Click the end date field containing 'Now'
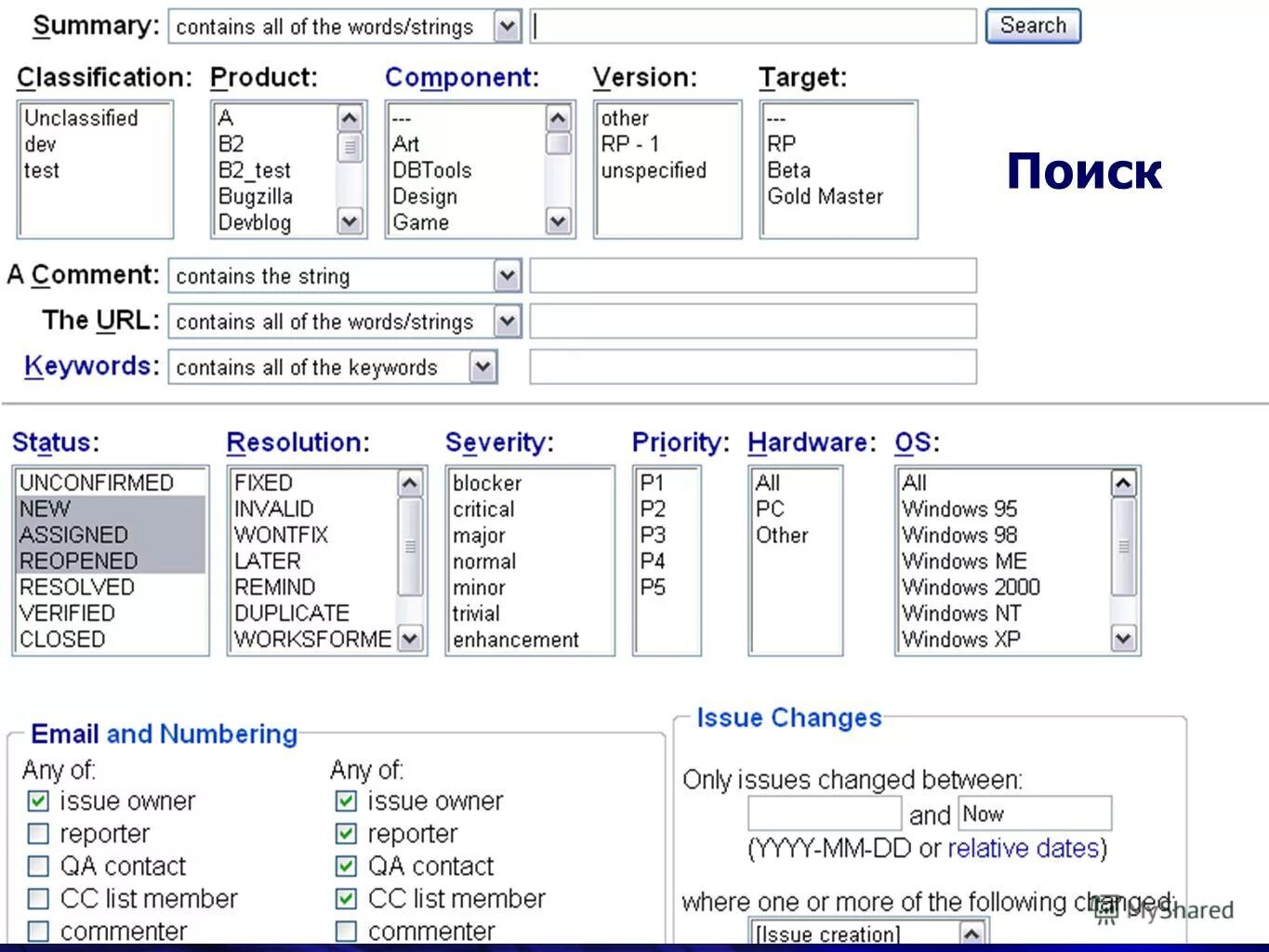 (x=1035, y=813)
